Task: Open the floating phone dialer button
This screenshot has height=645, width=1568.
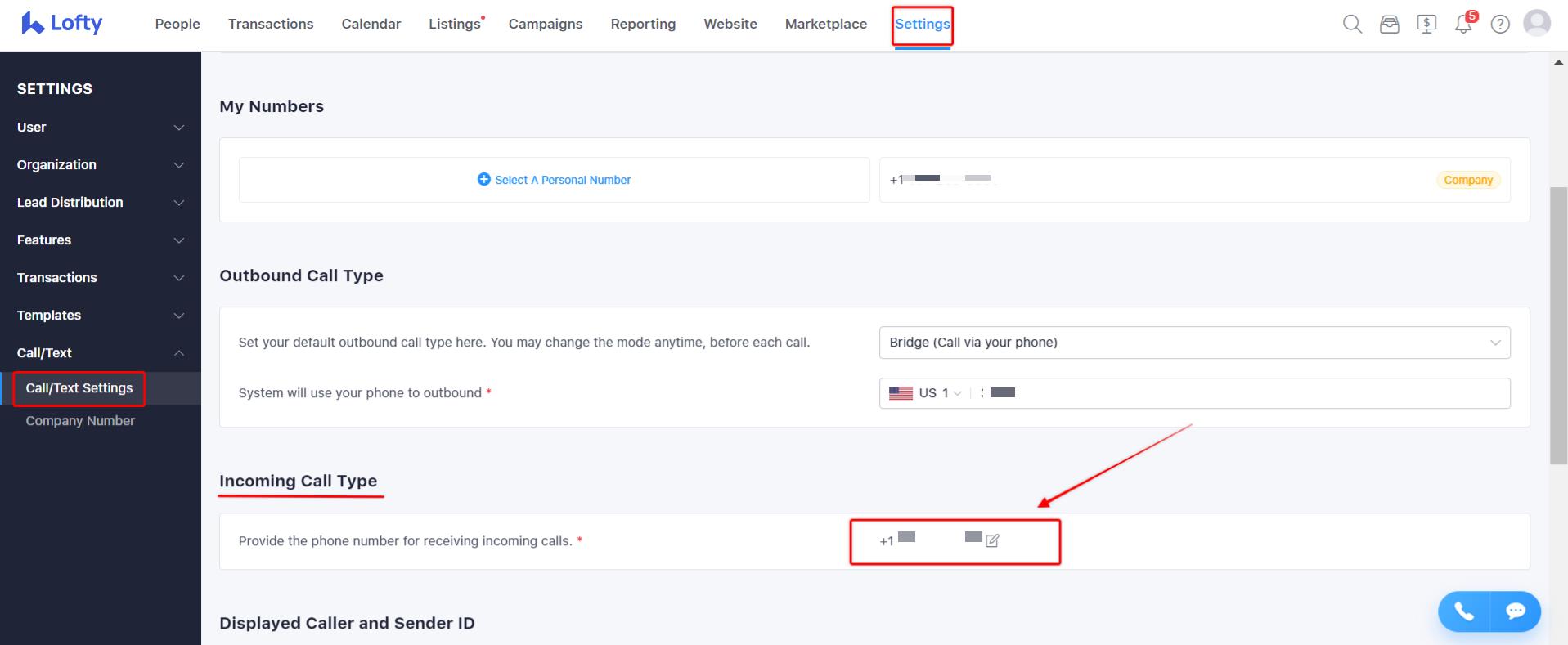Action: coord(1464,611)
